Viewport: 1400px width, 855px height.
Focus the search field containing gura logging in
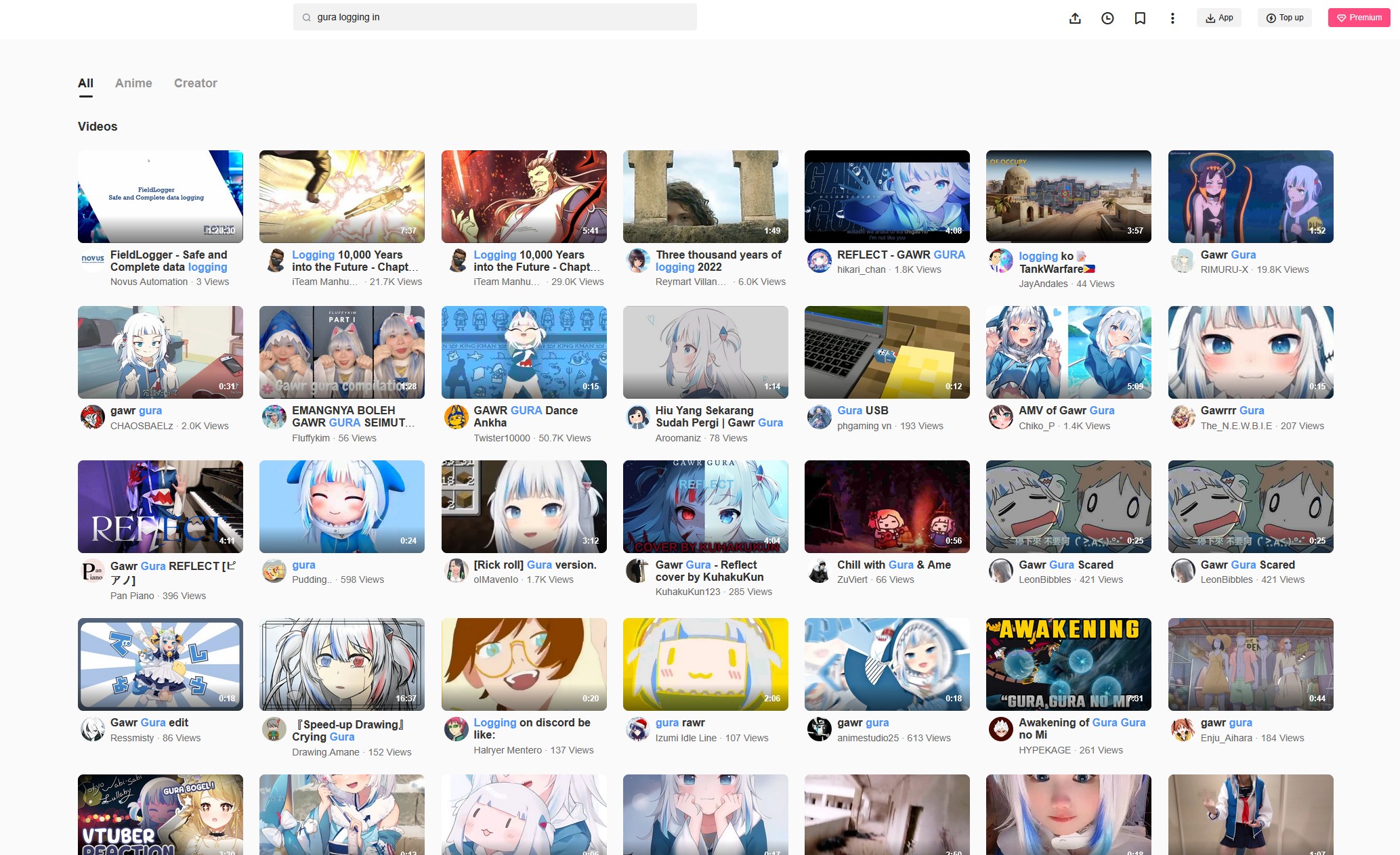pyautogui.click(x=495, y=17)
